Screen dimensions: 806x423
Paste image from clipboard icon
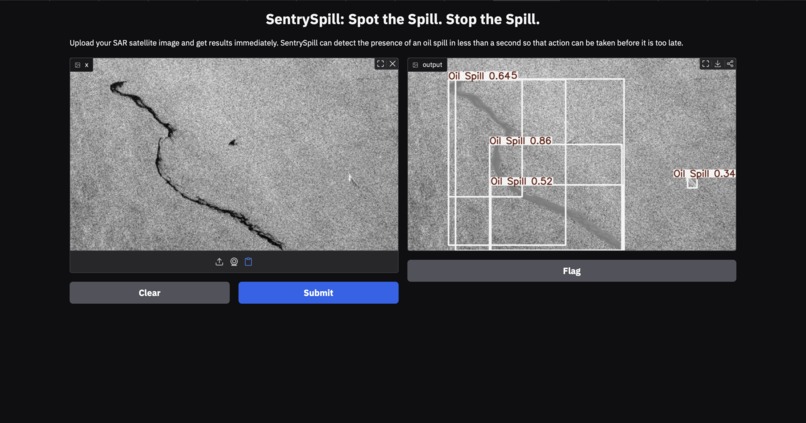click(x=248, y=262)
